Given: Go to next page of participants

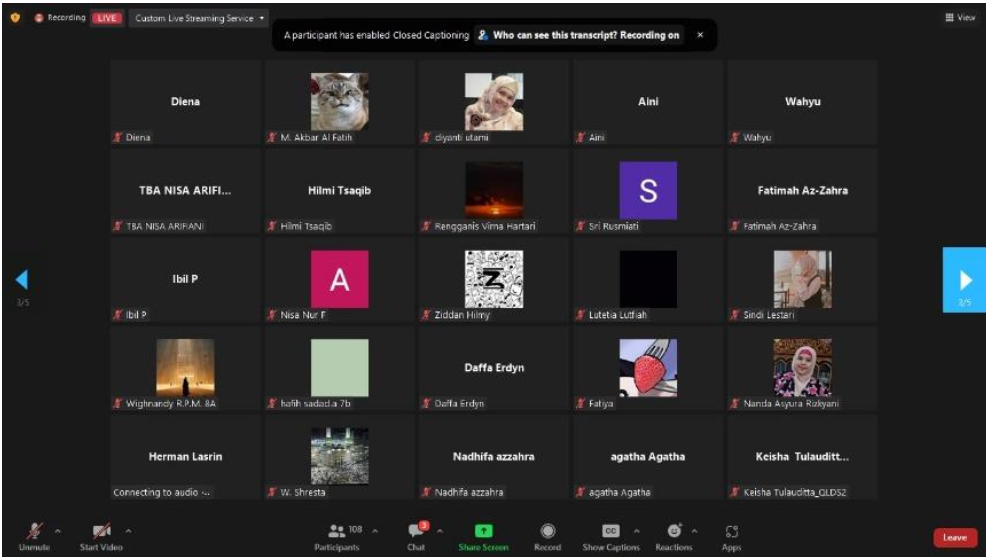Looking at the screenshot, I should tap(964, 280).
